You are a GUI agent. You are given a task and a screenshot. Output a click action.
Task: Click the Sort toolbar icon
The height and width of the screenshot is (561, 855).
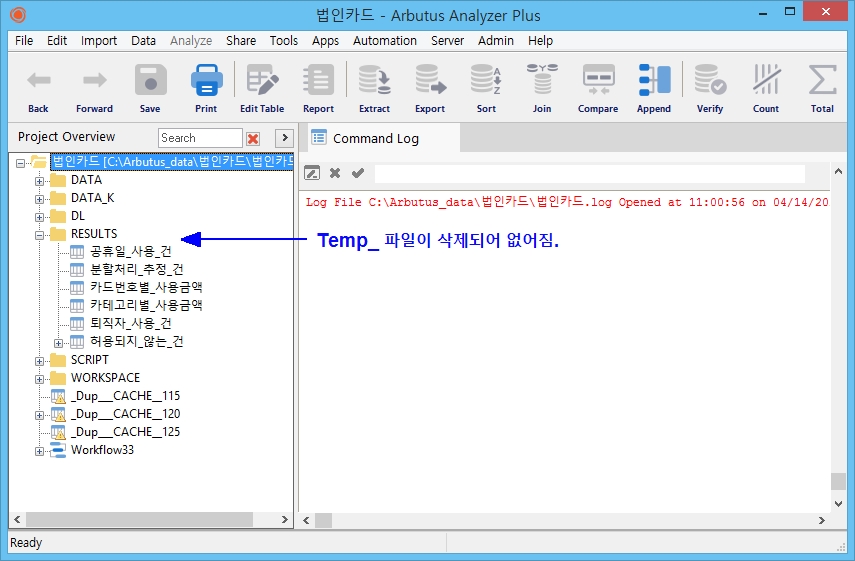coord(486,88)
